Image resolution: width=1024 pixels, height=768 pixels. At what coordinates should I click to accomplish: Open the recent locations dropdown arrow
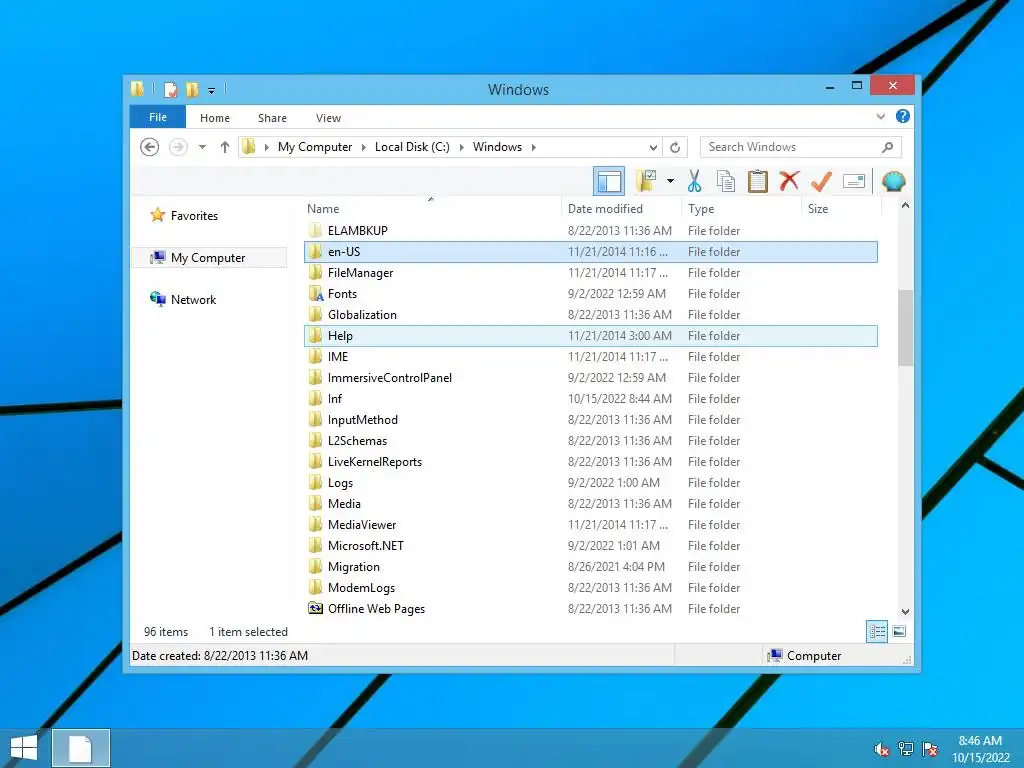[202, 147]
